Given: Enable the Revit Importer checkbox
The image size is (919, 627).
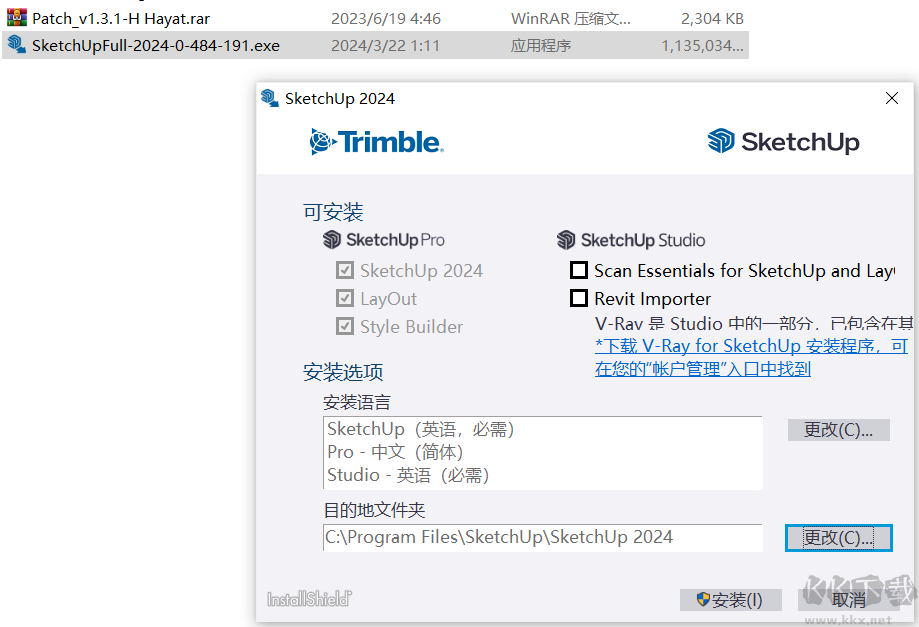Looking at the screenshot, I should pyautogui.click(x=579, y=298).
